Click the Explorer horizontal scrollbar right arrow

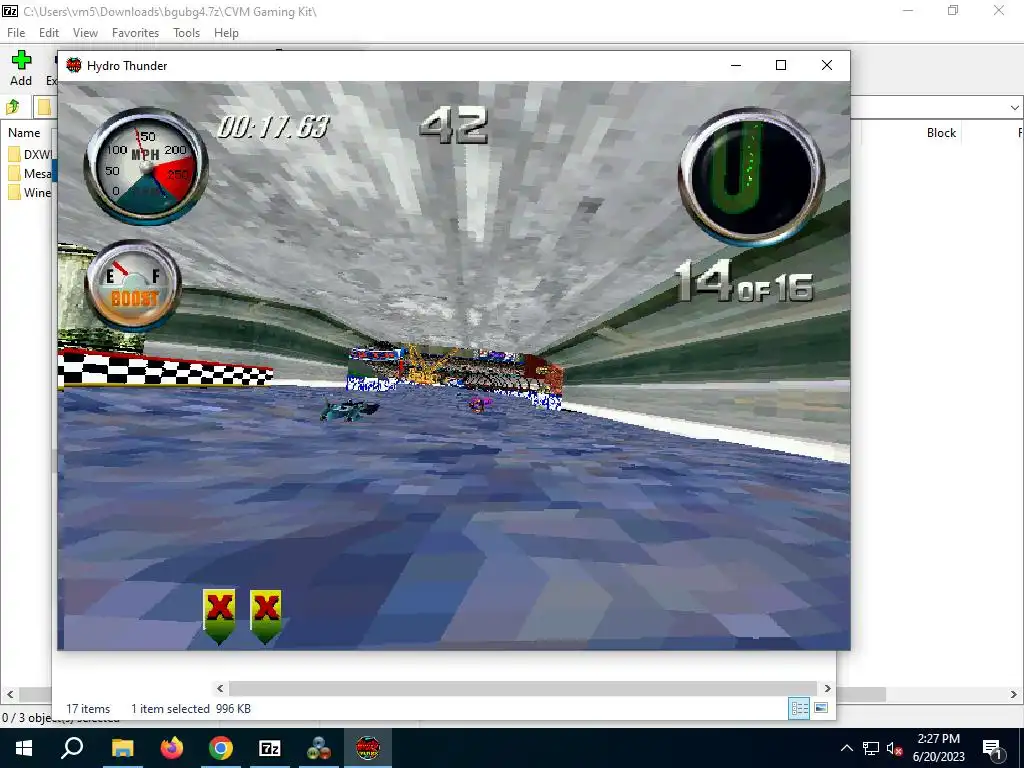827,688
